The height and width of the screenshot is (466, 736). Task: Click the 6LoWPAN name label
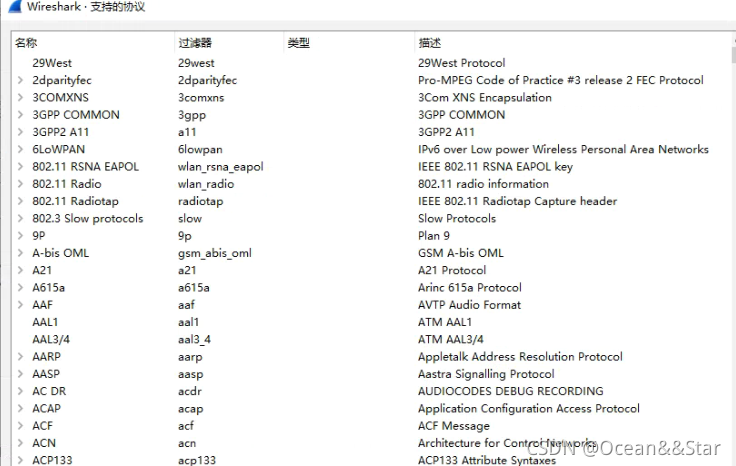pyautogui.click(x=59, y=149)
